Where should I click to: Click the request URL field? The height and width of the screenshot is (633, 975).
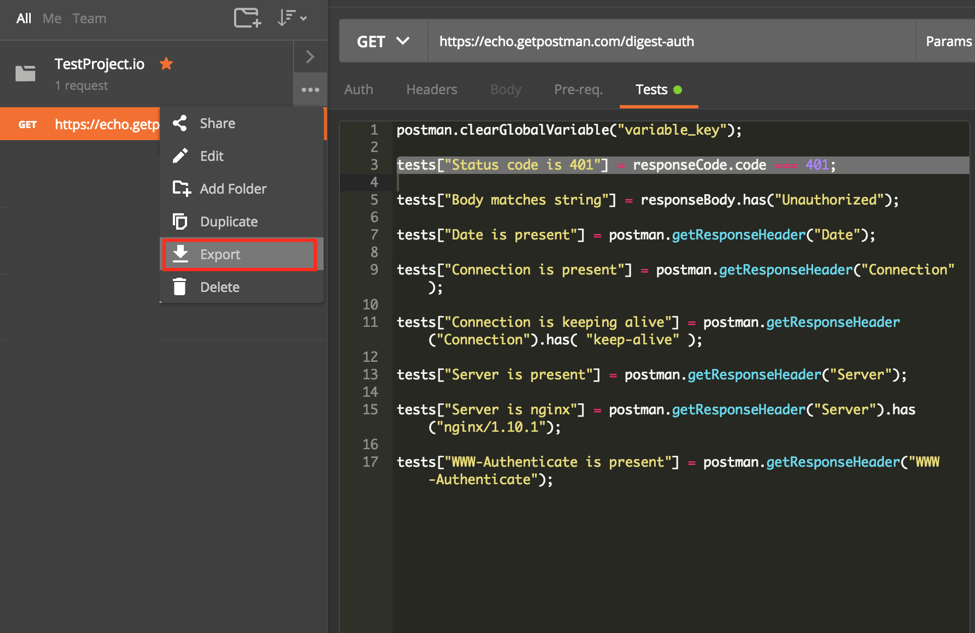(x=672, y=41)
